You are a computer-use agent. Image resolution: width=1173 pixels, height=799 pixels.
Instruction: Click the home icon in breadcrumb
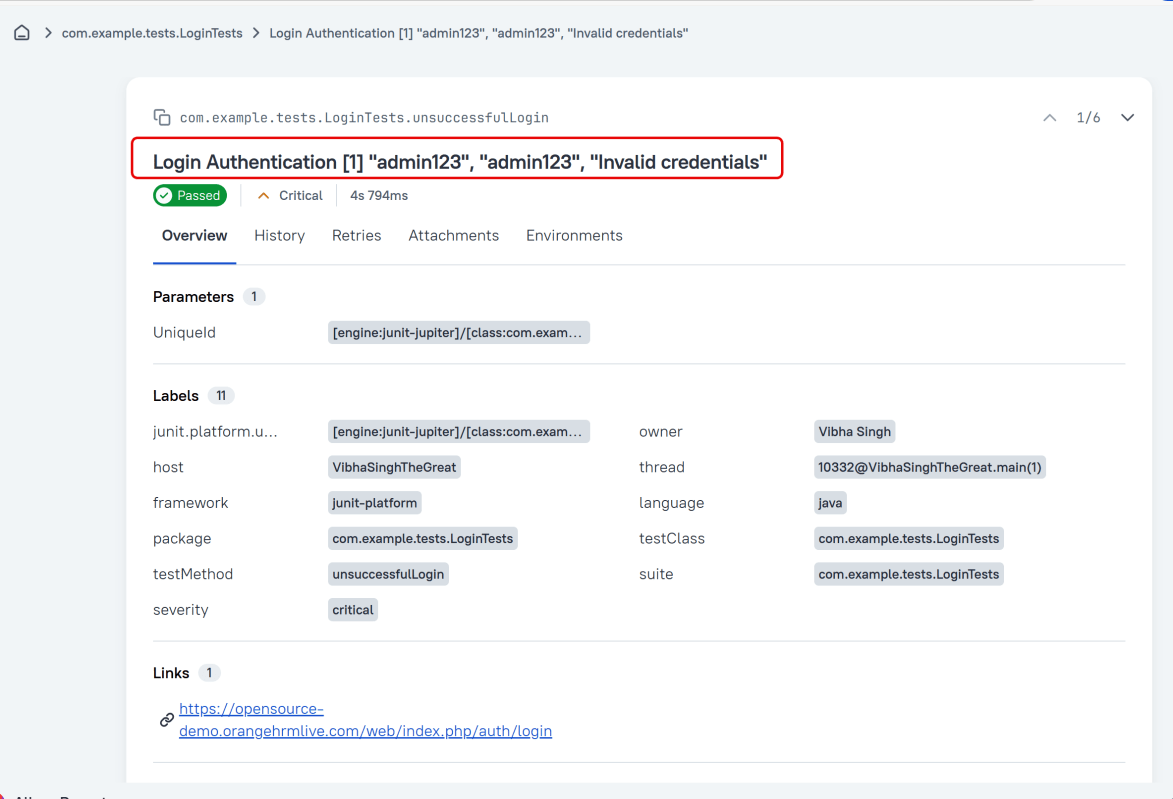[x=21, y=33]
